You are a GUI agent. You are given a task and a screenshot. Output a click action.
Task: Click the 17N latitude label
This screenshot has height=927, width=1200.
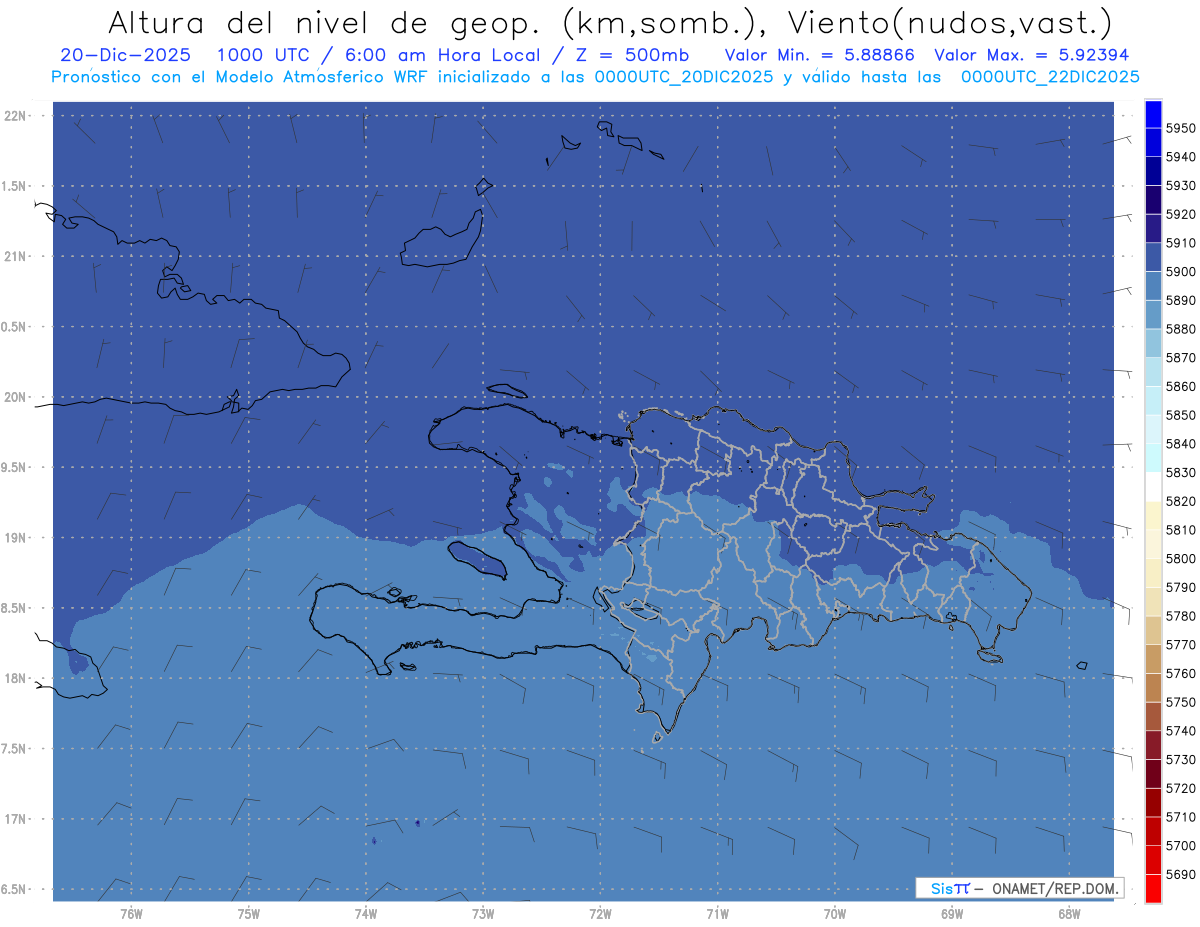16,819
